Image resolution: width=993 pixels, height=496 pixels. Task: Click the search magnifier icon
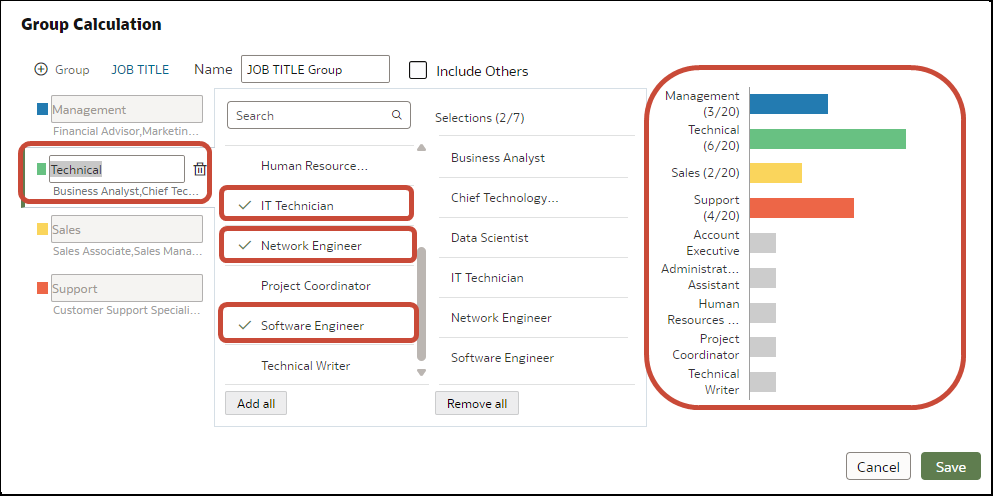click(x=397, y=115)
